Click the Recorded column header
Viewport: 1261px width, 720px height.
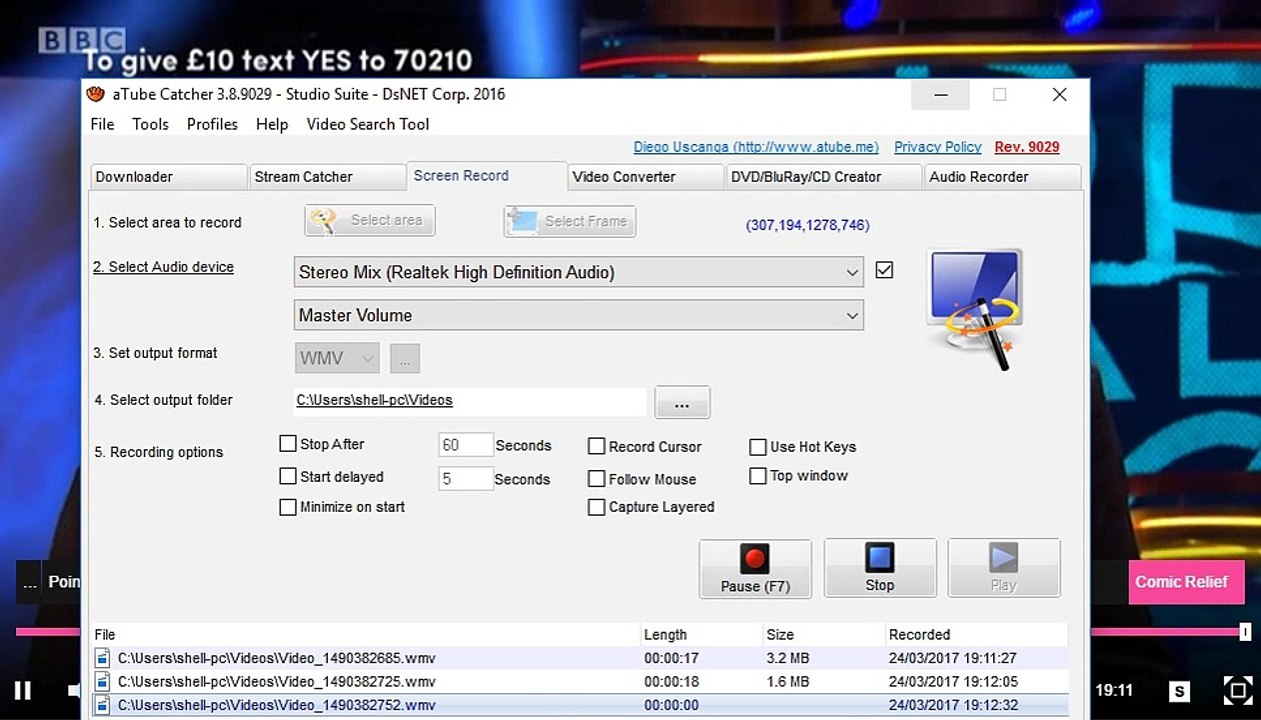[975, 634]
